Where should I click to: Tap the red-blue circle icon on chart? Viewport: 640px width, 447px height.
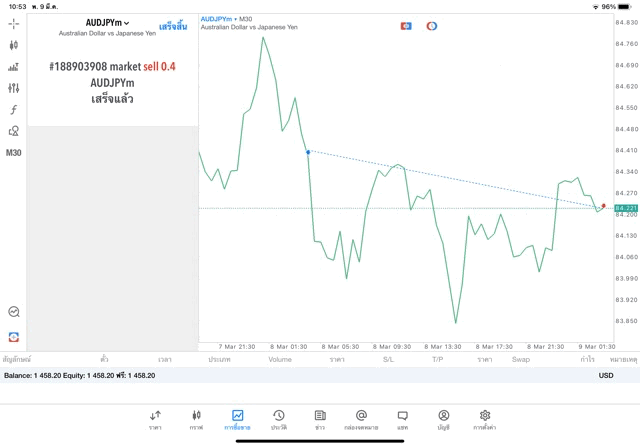[x=432, y=26]
